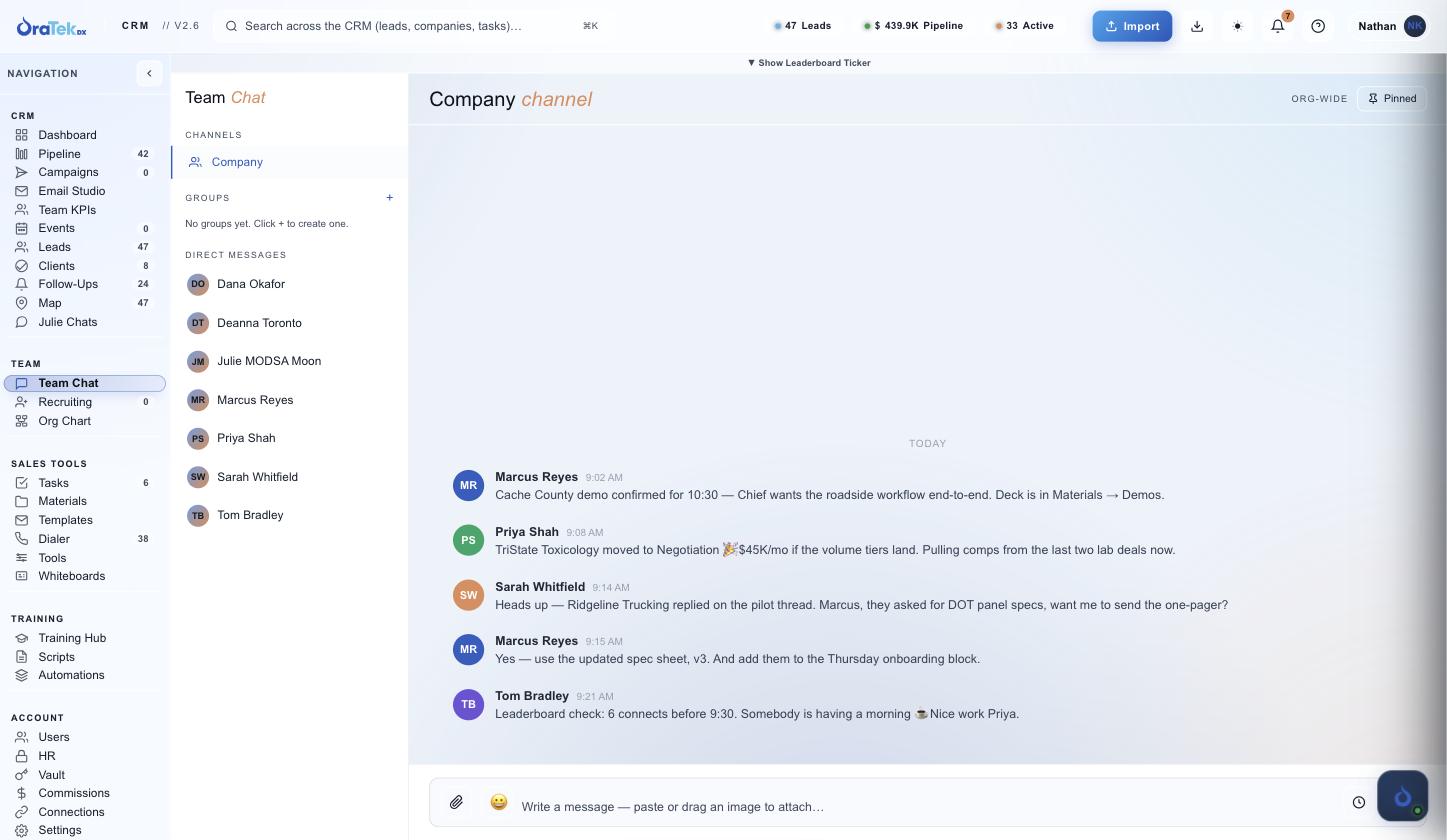The height and width of the screenshot is (840, 1447).
Task: Open Team KPIs page
Action: pyautogui.click(x=84, y=210)
